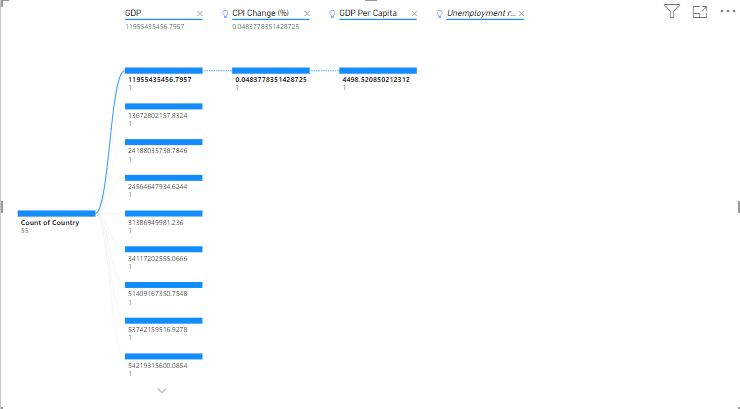Remove the Unemployment rate level
Screen dimensions: 740x409
point(521,14)
